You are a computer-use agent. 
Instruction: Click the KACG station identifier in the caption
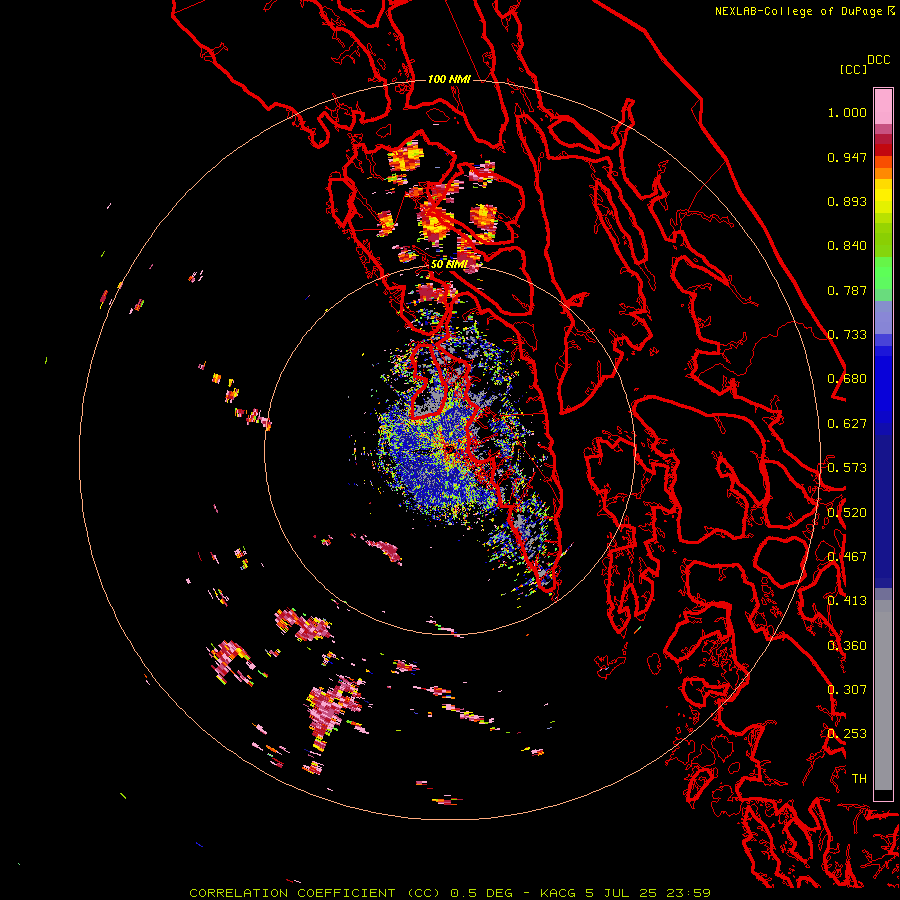[558, 893]
